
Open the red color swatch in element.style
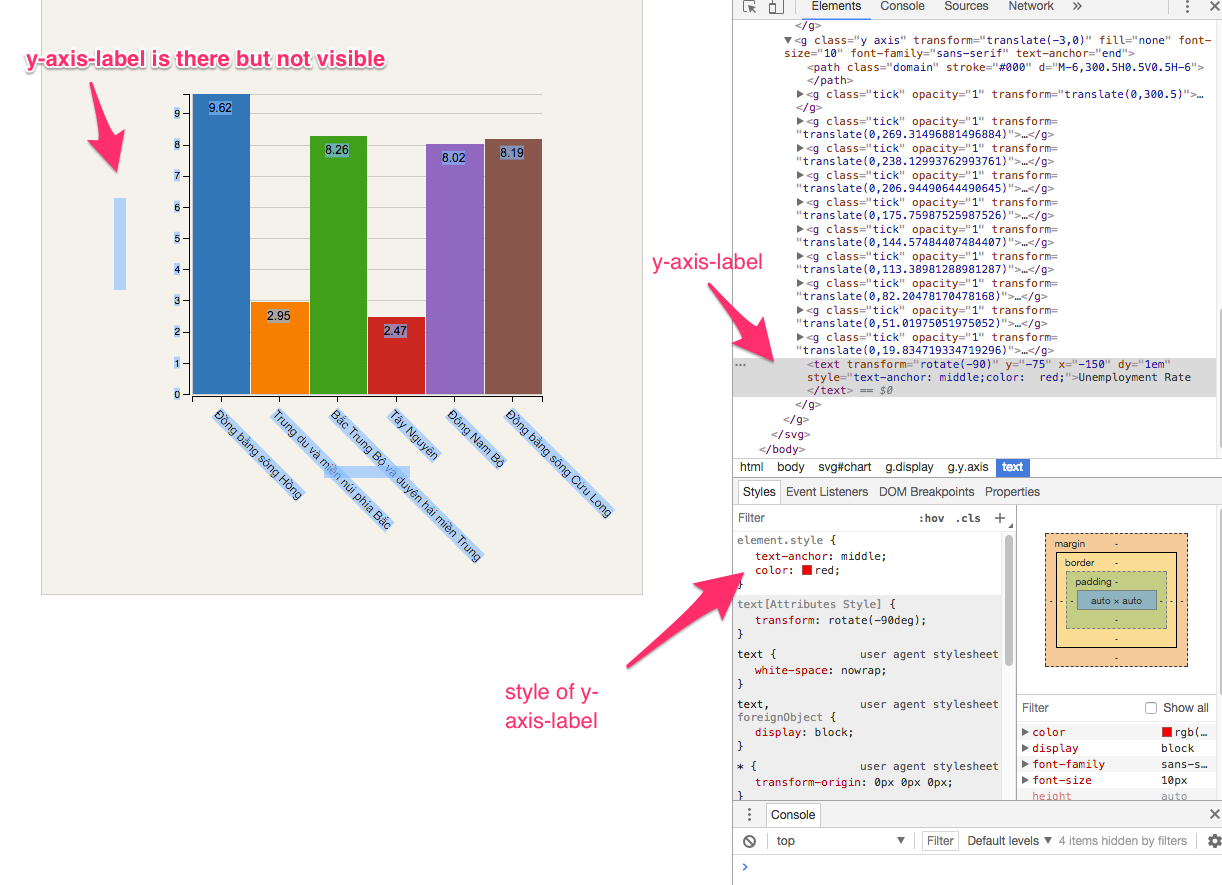click(x=807, y=570)
